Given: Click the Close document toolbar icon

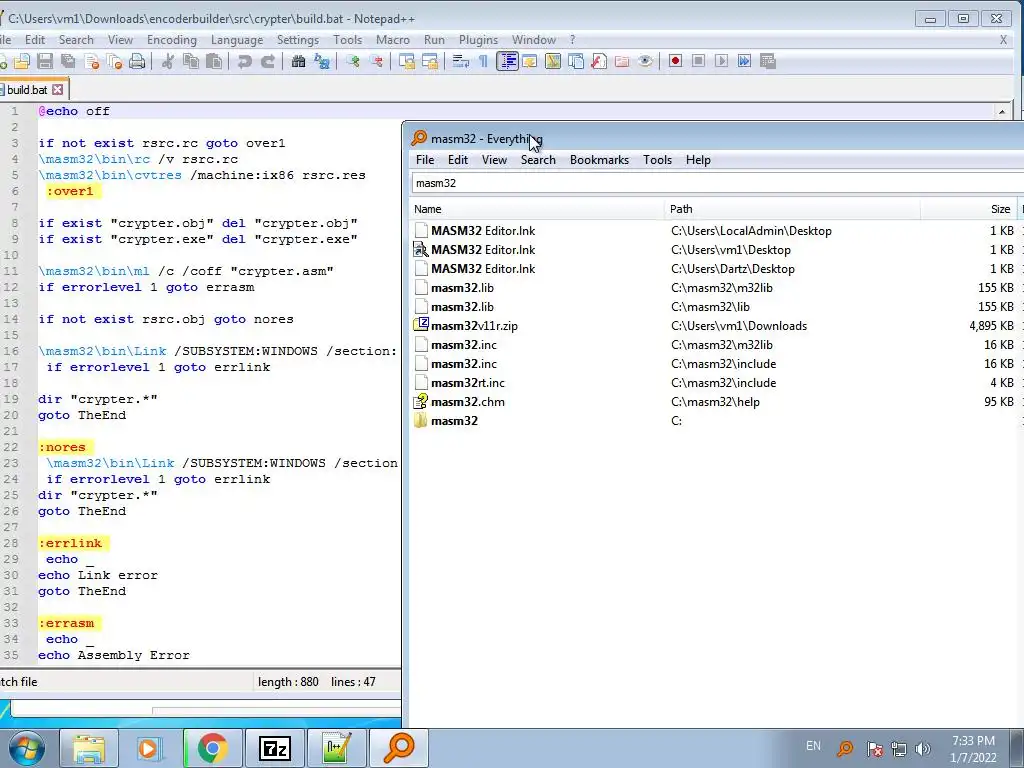Looking at the screenshot, I should (x=91, y=61).
